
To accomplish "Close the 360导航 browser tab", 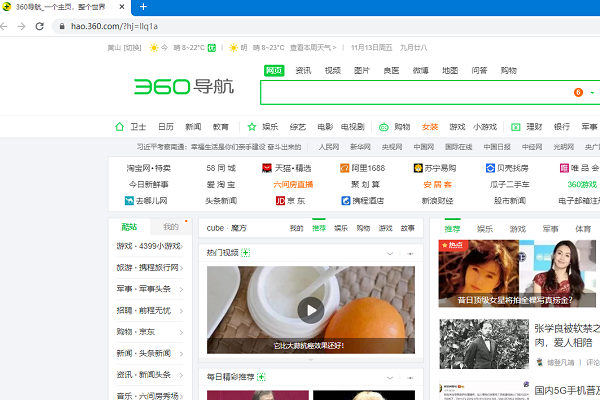I will point(122,7).
